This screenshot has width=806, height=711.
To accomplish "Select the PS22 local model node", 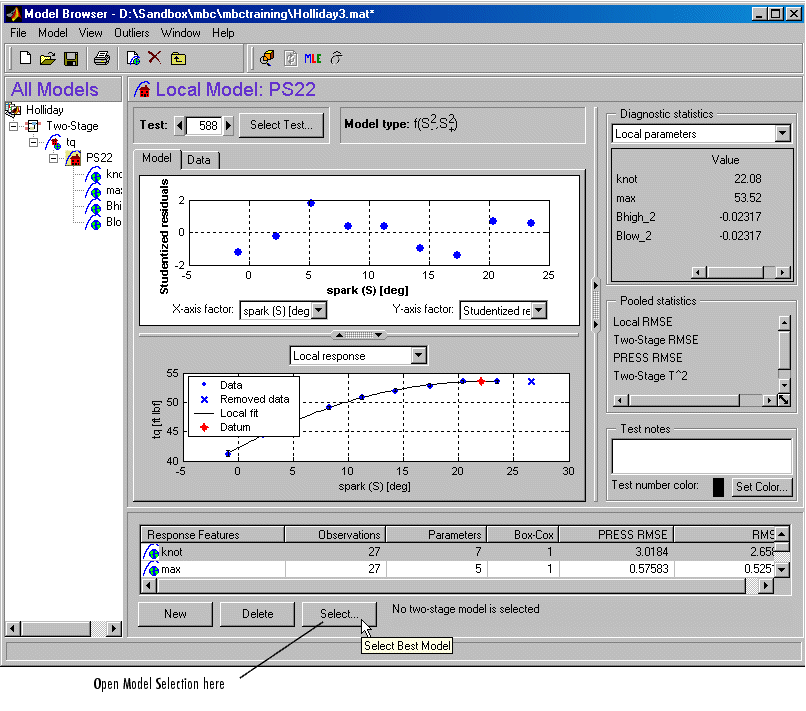I will click(x=99, y=158).
